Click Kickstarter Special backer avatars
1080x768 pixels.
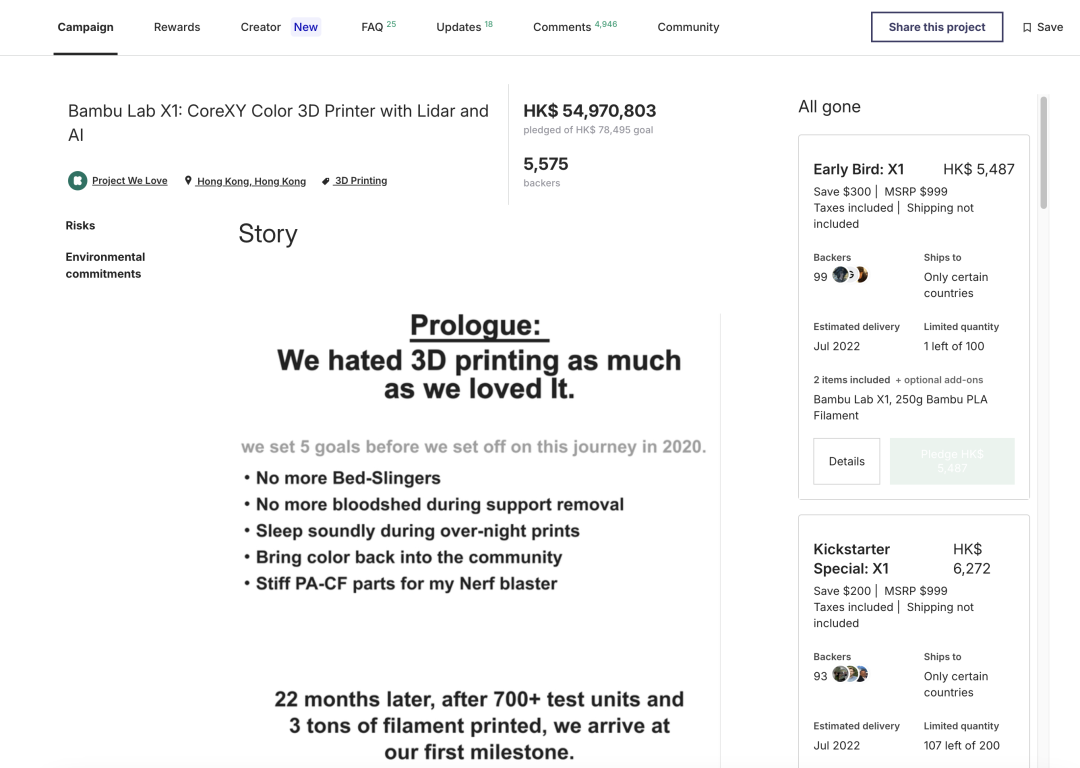[x=850, y=675]
